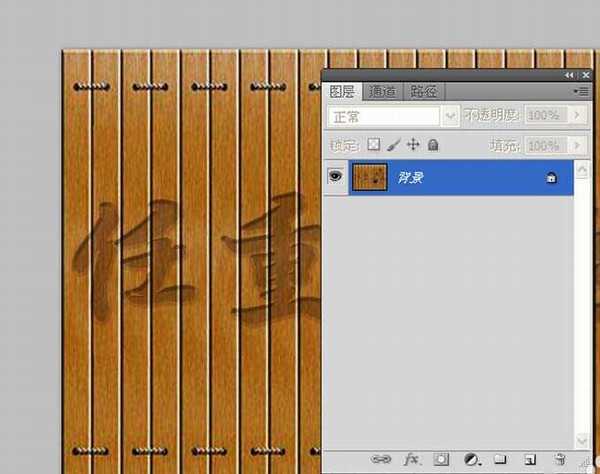Screen dimensions: 600x474
Task: Create a new layer group
Action: click(500, 459)
